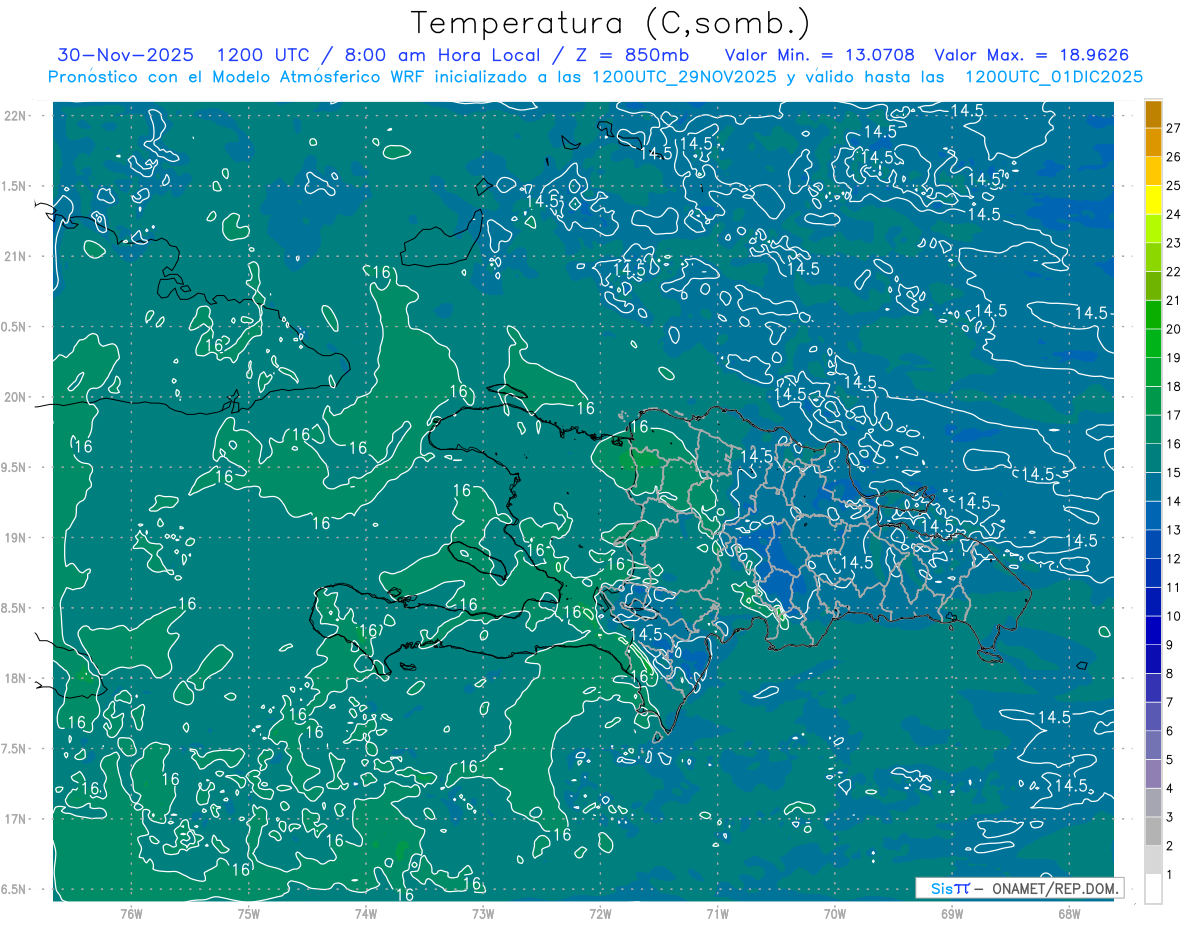This screenshot has width=1200, height=927.
Task: Click the "ONAMET/REP.DOM." credit text
Action: coord(1053,888)
